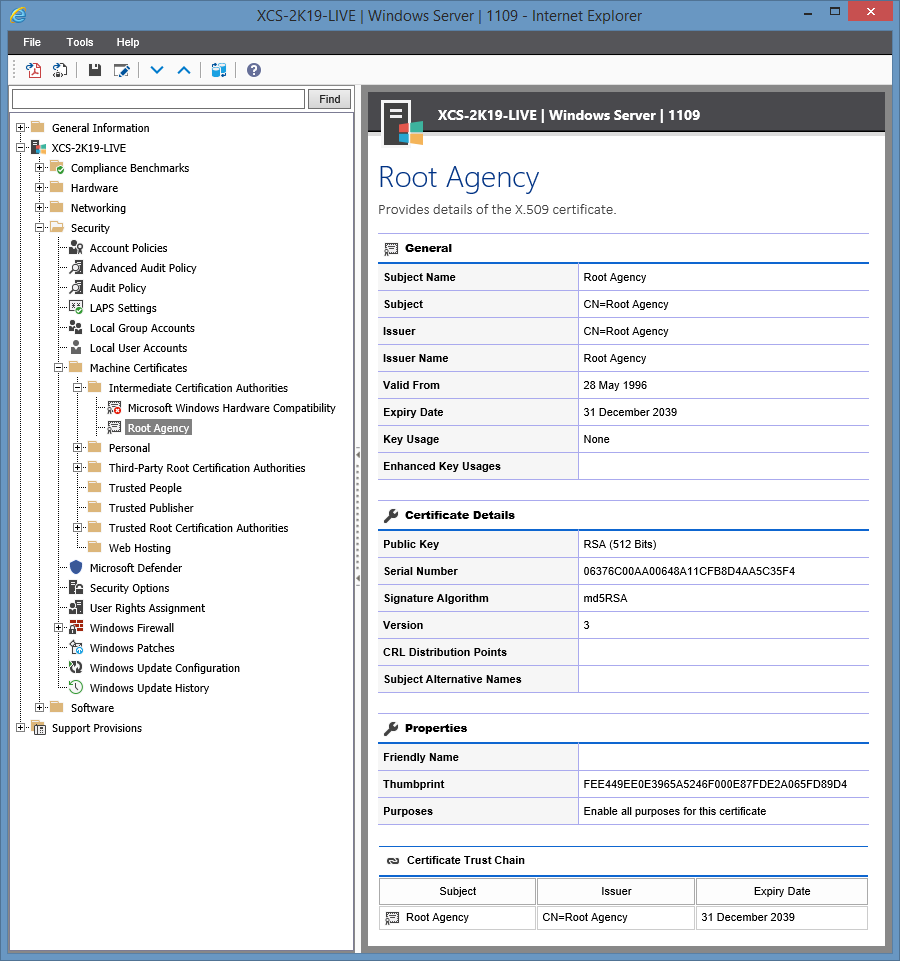Open the Windows Update History item
The width and height of the screenshot is (900, 961).
(x=149, y=688)
